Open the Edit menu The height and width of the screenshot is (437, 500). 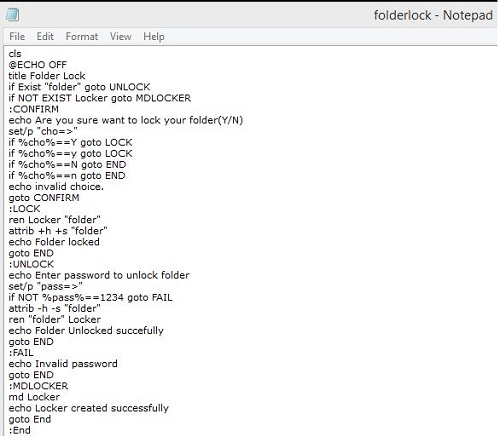[x=45, y=36]
